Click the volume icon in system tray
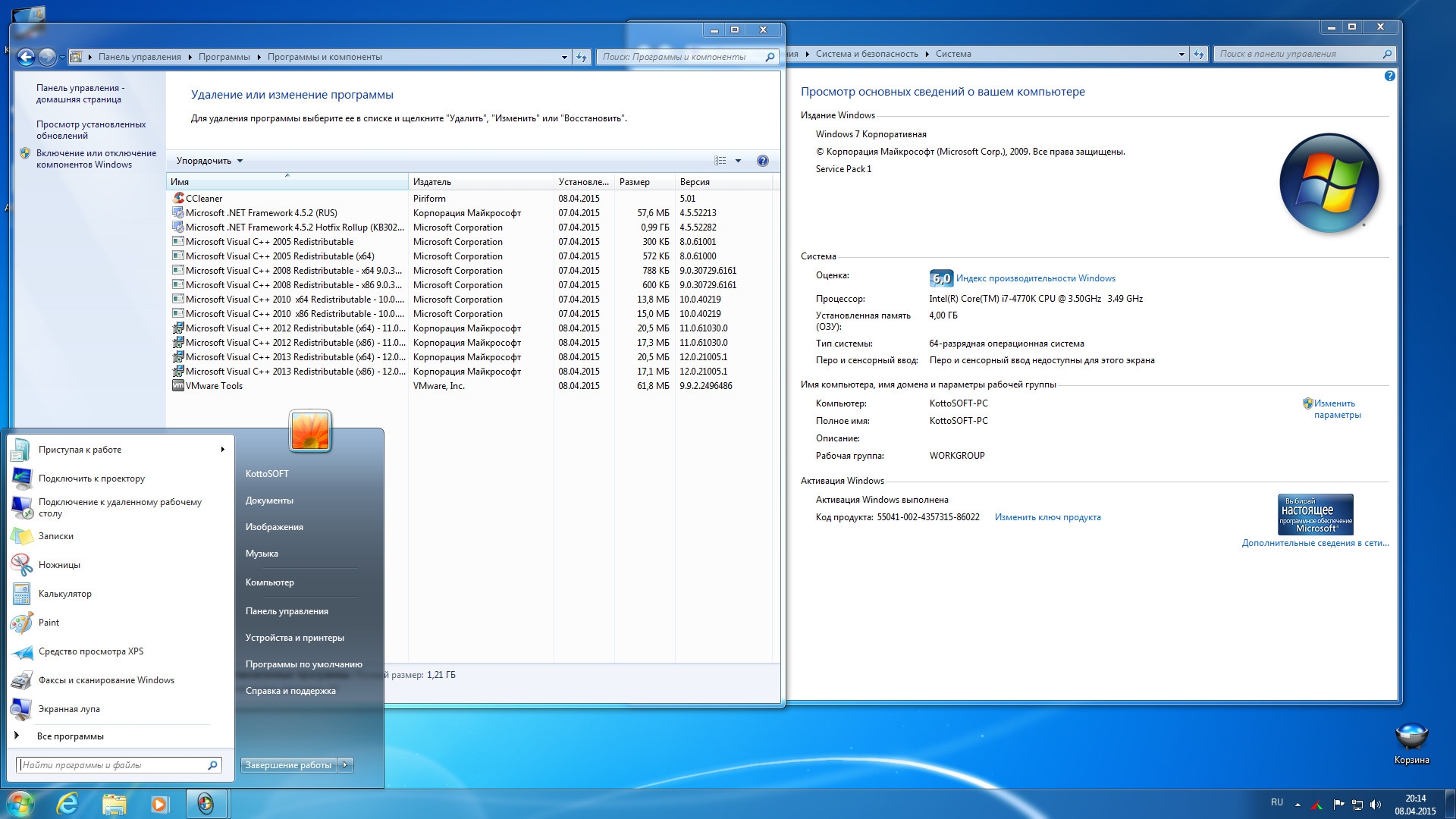Image resolution: width=1456 pixels, height=819 pixels. coord(1376,805)
